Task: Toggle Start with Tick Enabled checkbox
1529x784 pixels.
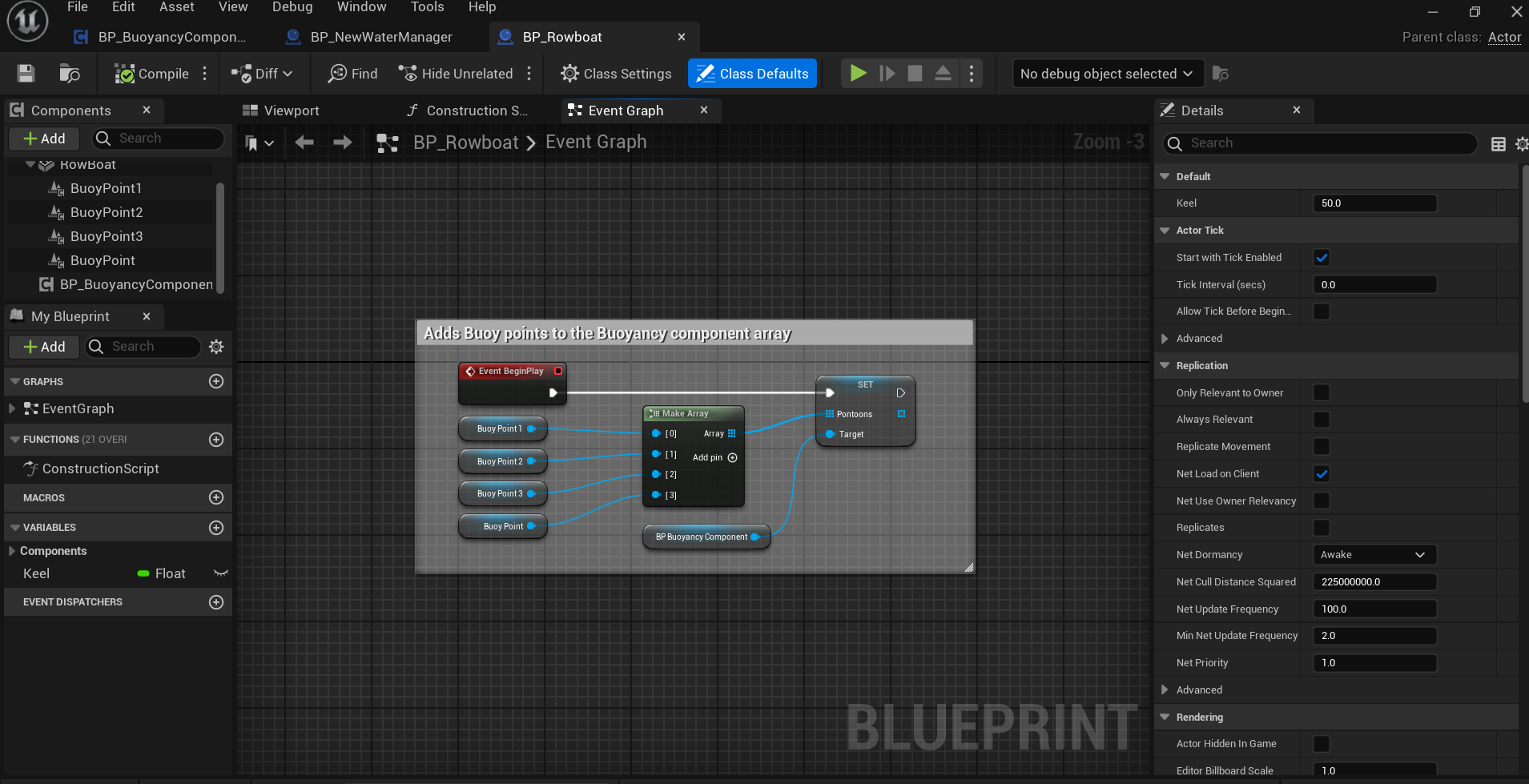Action: pos(1322,258)
